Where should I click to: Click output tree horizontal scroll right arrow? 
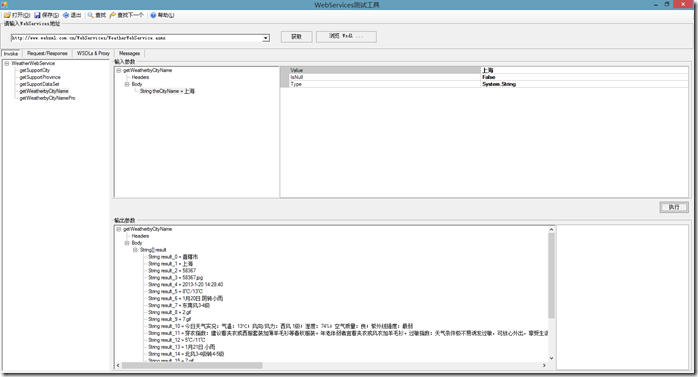tap(544, 365)
